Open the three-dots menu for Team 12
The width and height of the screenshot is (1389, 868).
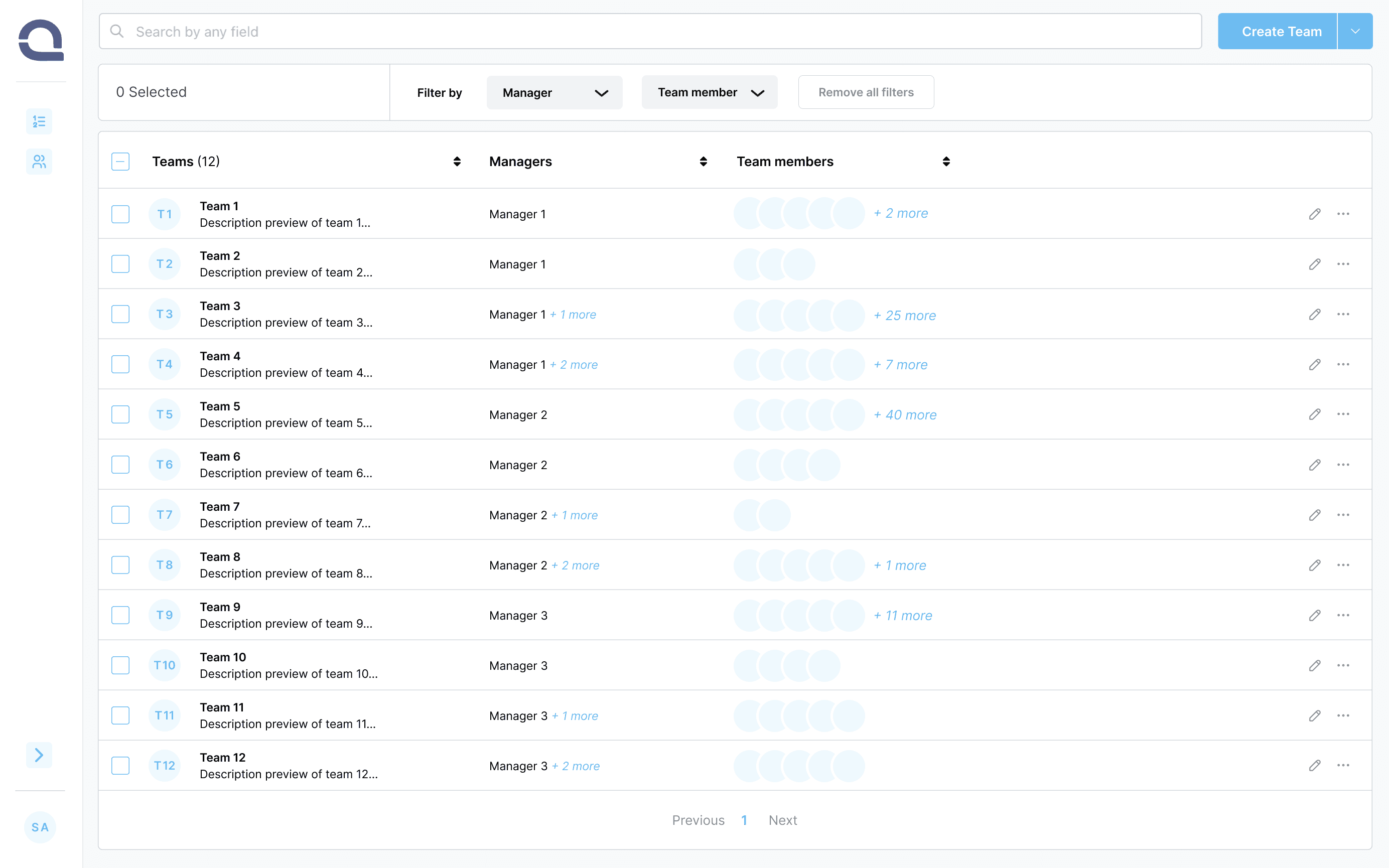(1343, 766)
